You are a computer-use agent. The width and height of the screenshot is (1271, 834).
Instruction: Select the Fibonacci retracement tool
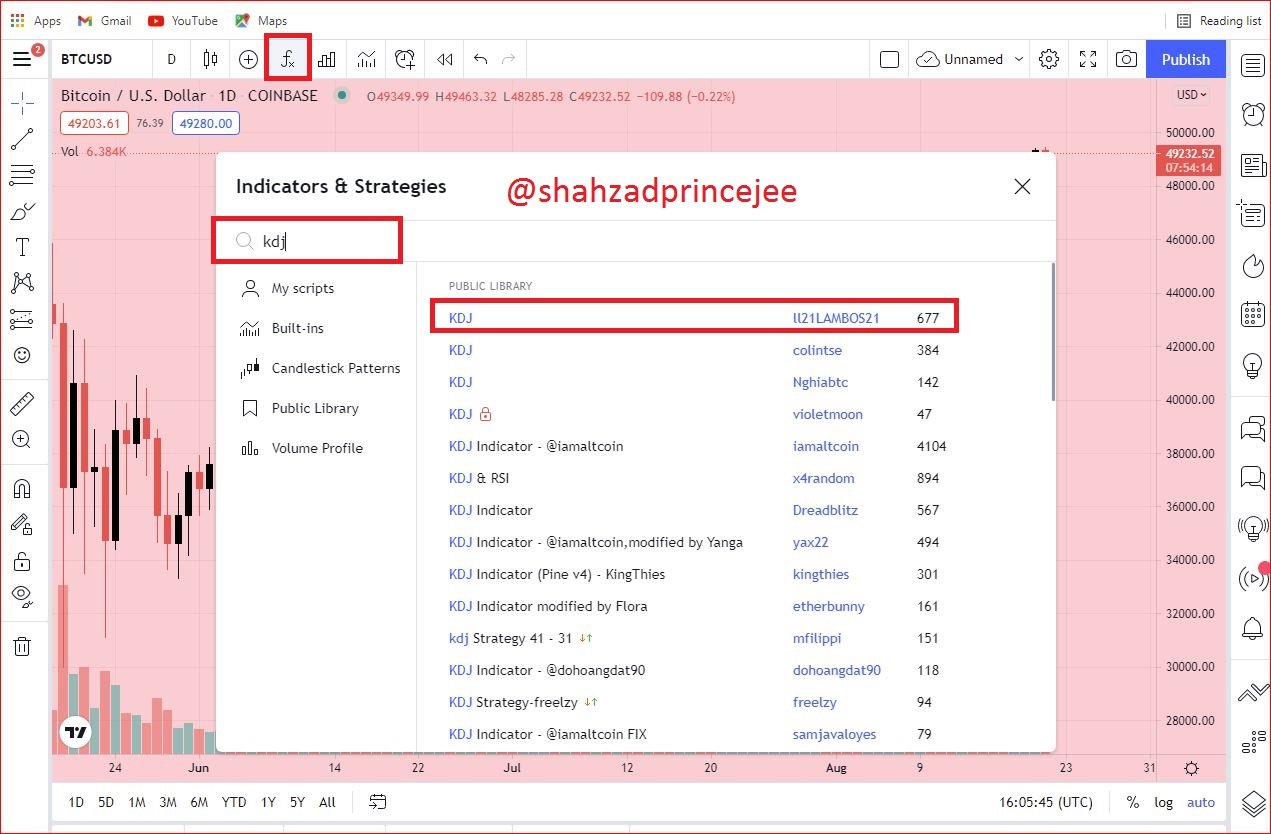click(x=22, y=175)
